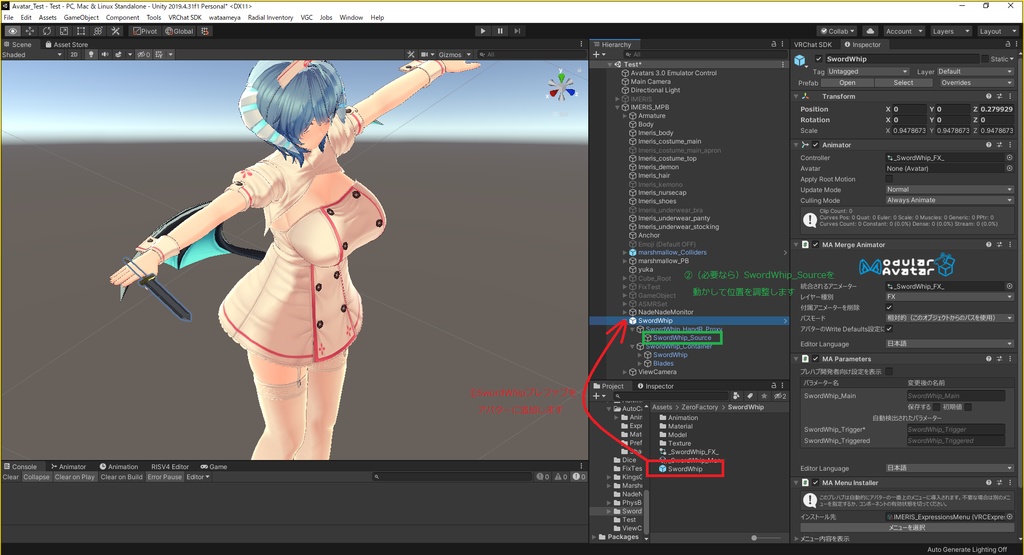Viewport: 1024px width, 555px height.
Task: Toggle MA Merge Animator enabled
Action: pyautogui.click(x=815, y=244)
